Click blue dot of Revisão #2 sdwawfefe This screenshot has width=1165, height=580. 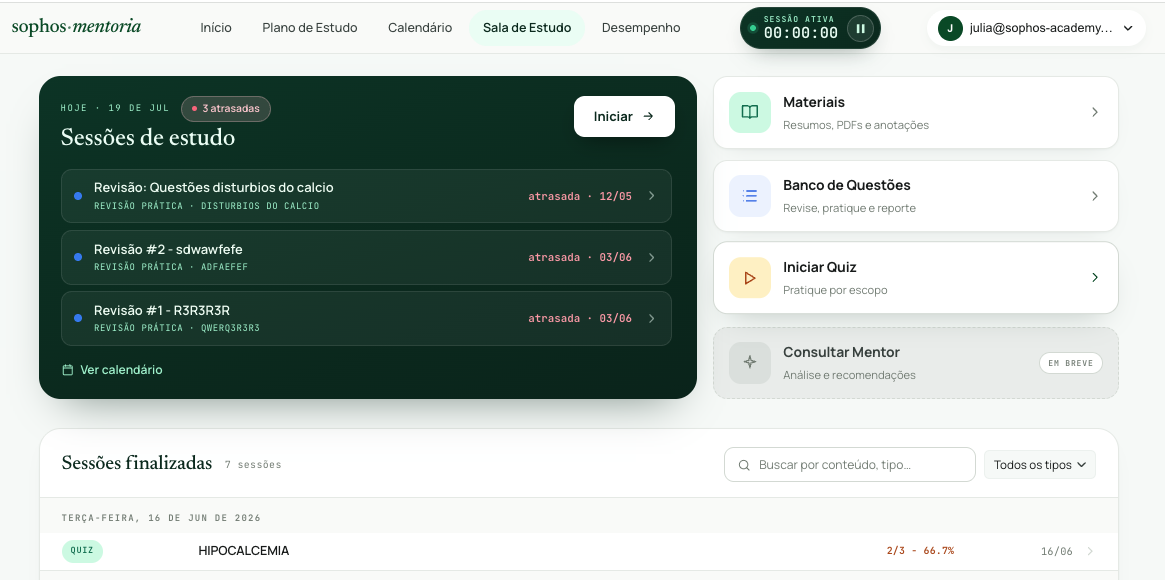[x=78, y=257]
